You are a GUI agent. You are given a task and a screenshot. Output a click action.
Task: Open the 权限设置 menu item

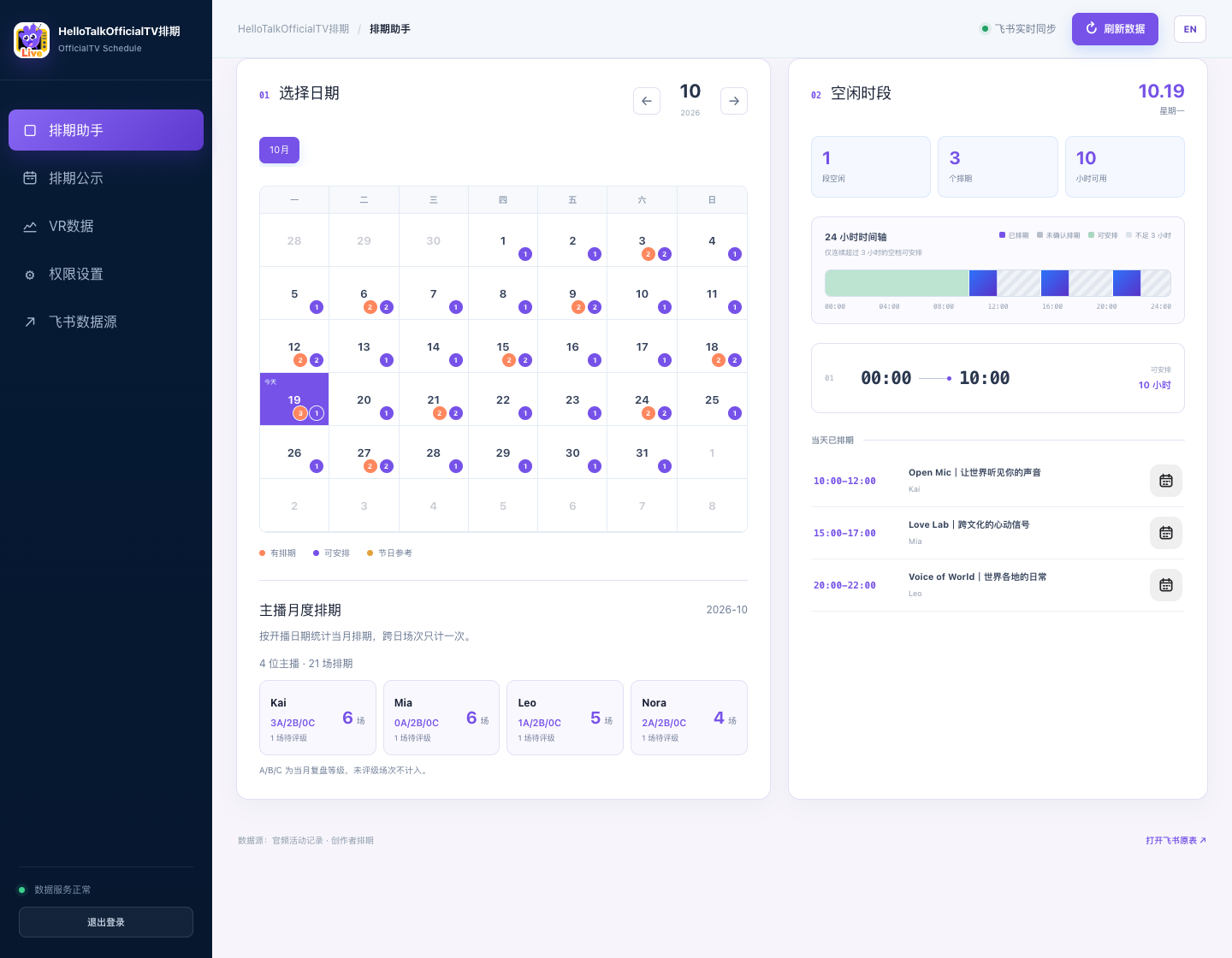pyautogui.click(x=106, y=274)
